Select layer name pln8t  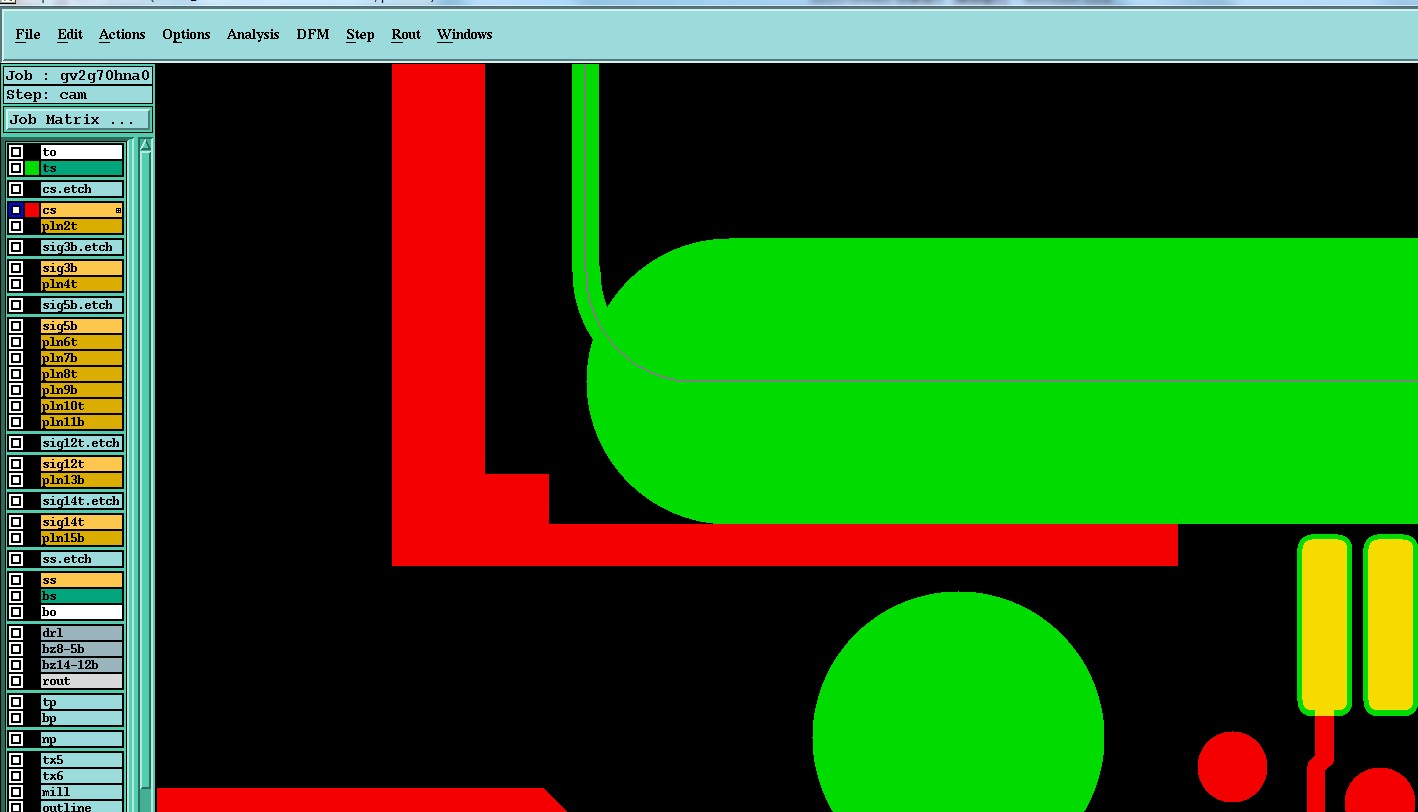click(x=82, y=374)
